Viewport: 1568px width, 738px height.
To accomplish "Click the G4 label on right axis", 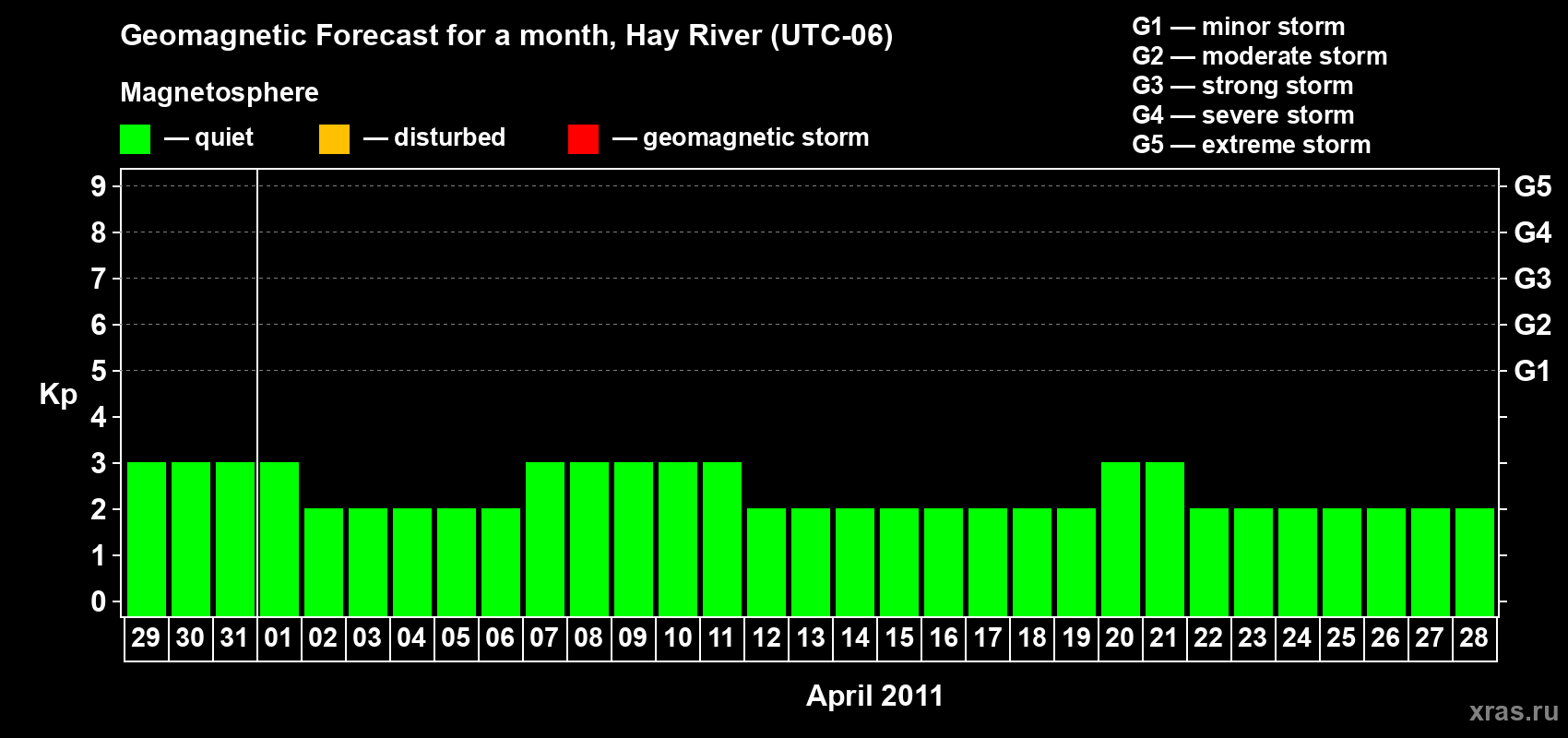I will [x=1533, y=232].
